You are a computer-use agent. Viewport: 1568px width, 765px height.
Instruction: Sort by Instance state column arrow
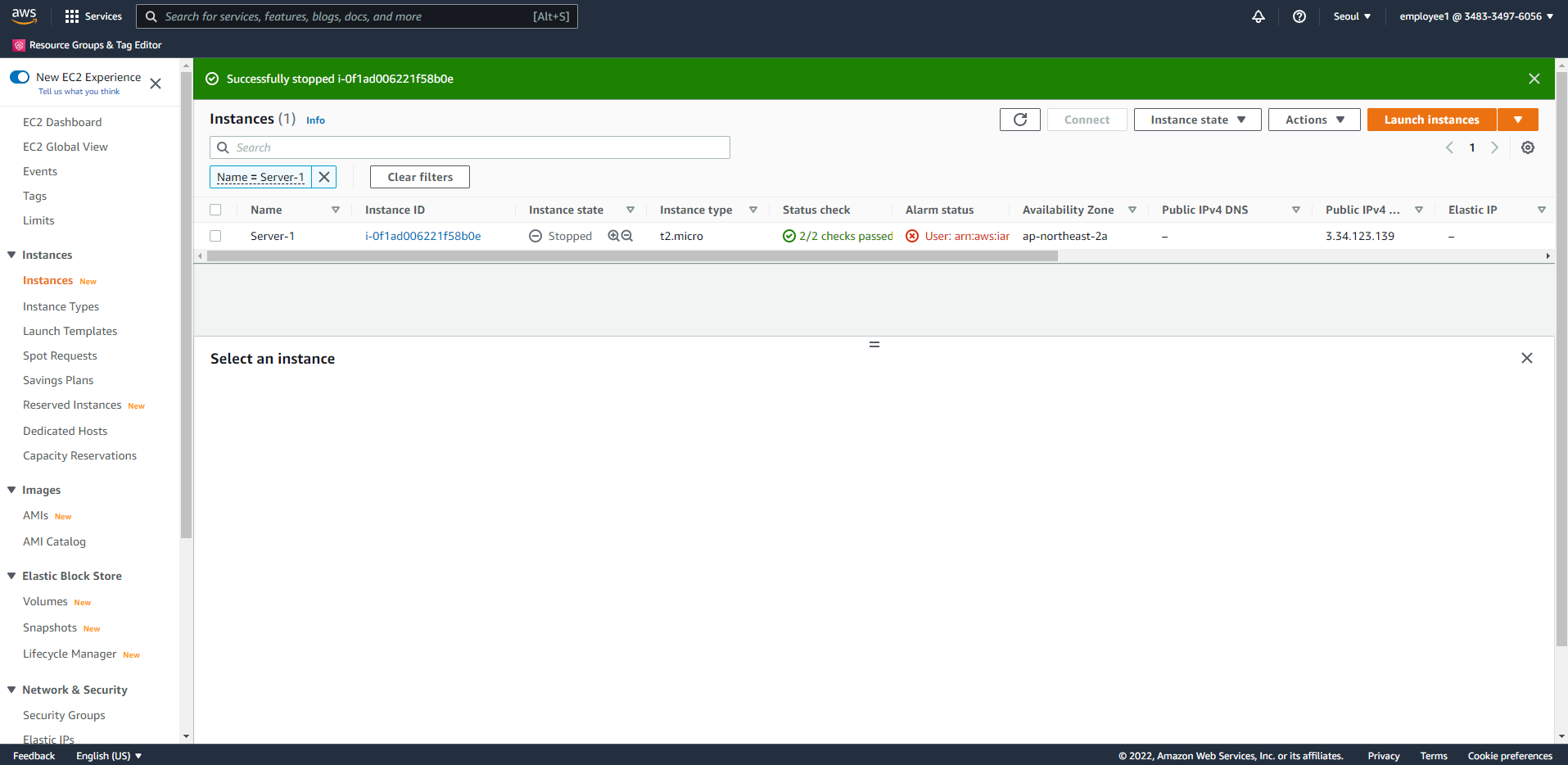coord(630,210)
